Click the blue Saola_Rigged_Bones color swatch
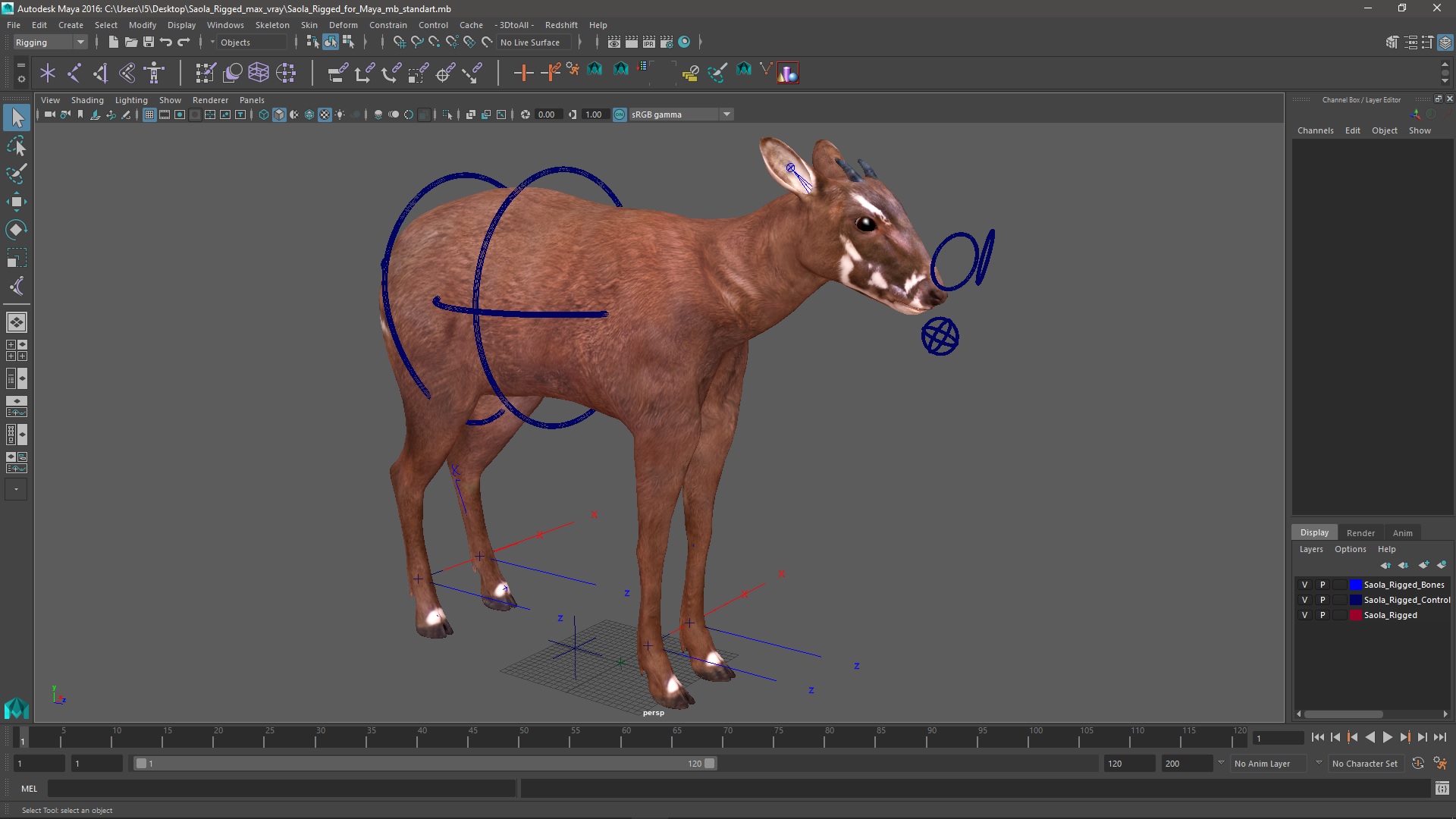The height and width of the screenshot is (819, 1456). click(x=1355, y=585)
